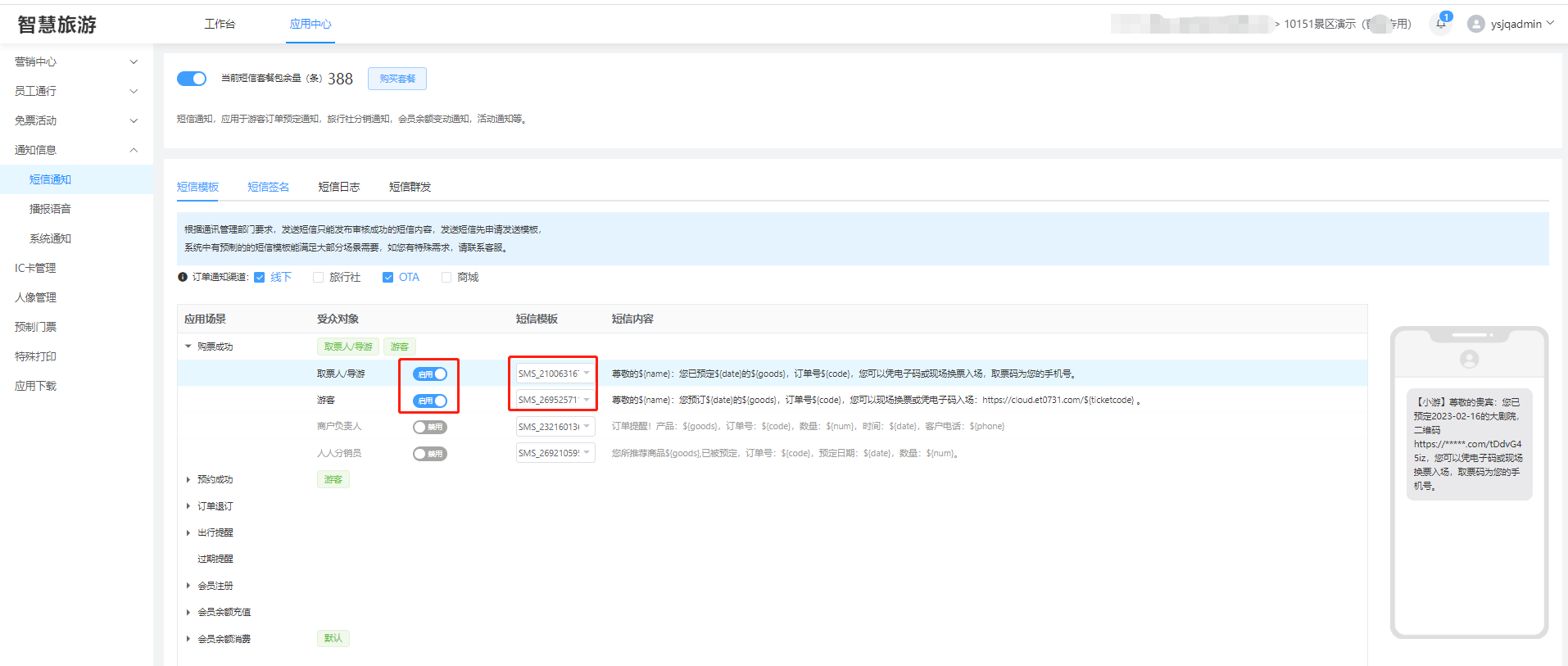Disable the 取票人/导游 SMS toggle
Screen dimensions: 1568x666
pos(429,374)
